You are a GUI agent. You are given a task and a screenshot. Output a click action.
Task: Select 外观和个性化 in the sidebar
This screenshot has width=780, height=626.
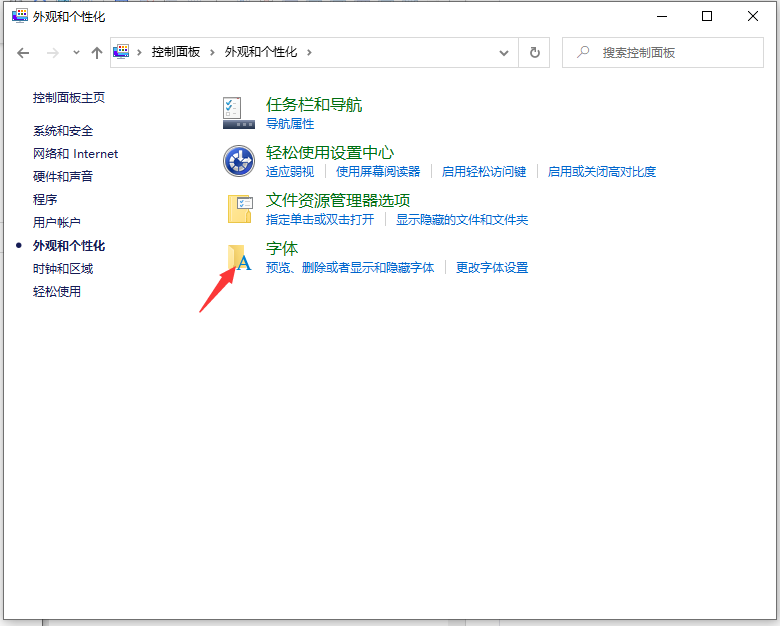(x=69, y=246)
